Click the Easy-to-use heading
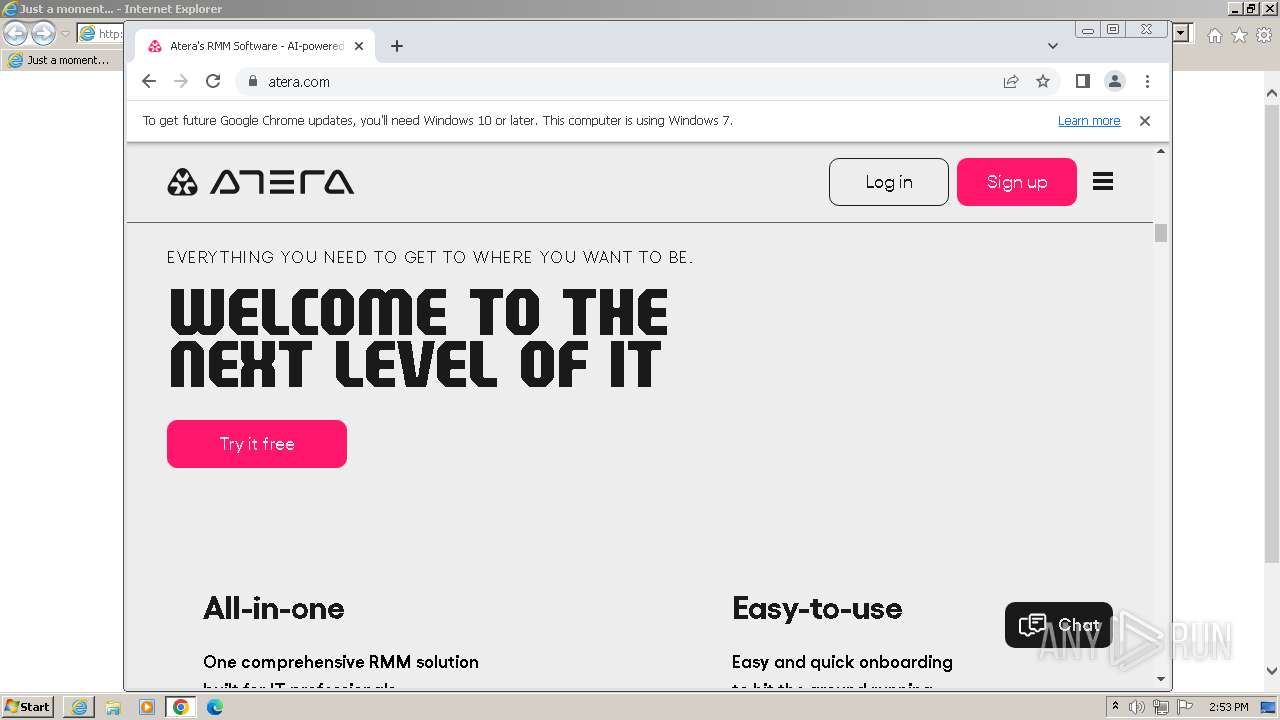The height and width of the screenshot is (720, 1280). click(x=817, y=608)
